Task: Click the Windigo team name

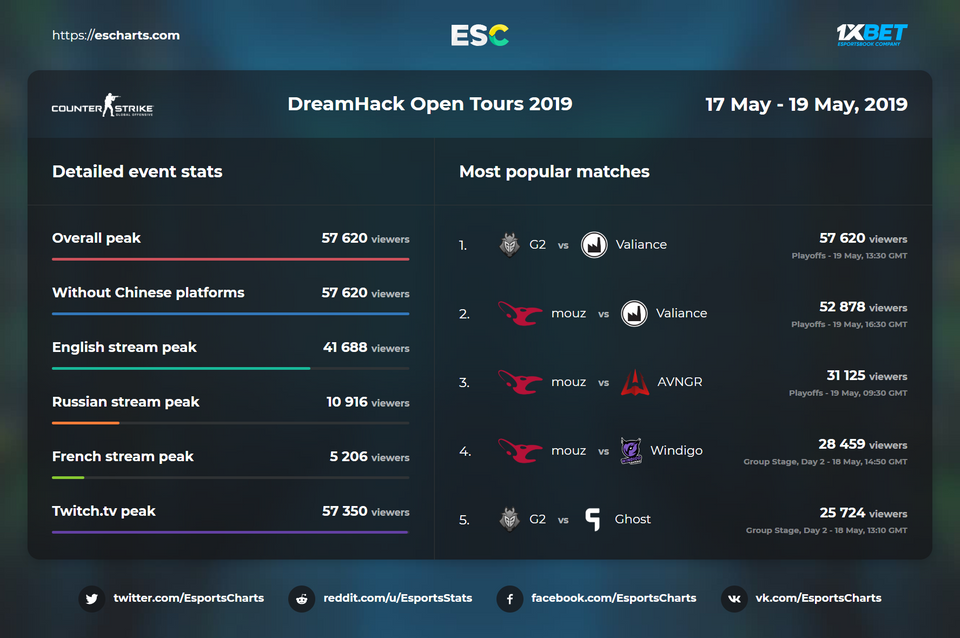Action: coord(677,451)
